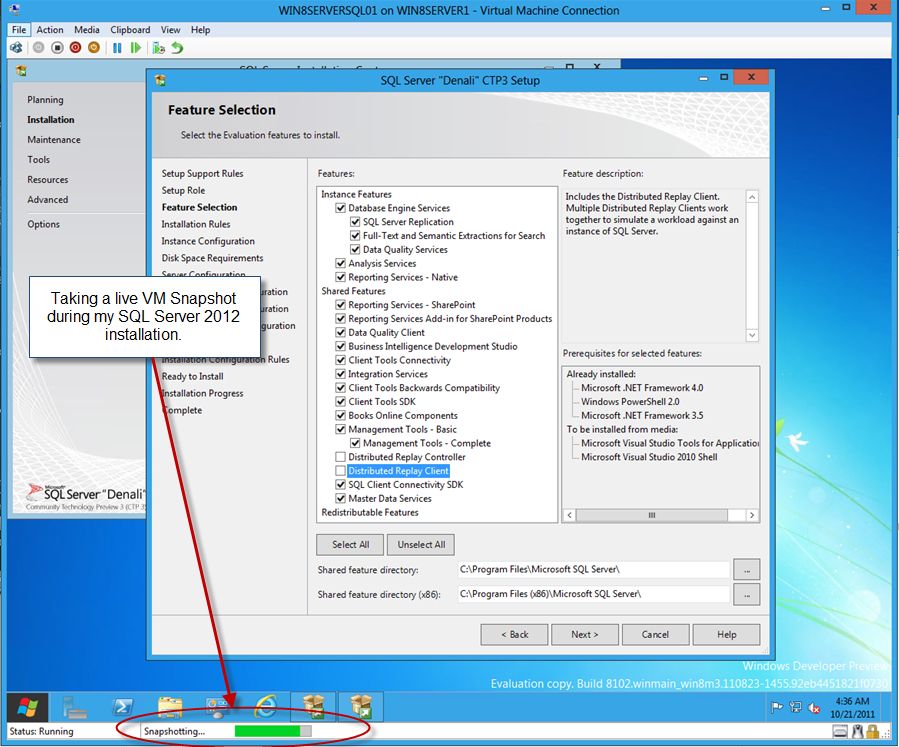This screenshot has height=747, width=899.
Task: Click the red Shut Down icon
Action: pos(75,48)
